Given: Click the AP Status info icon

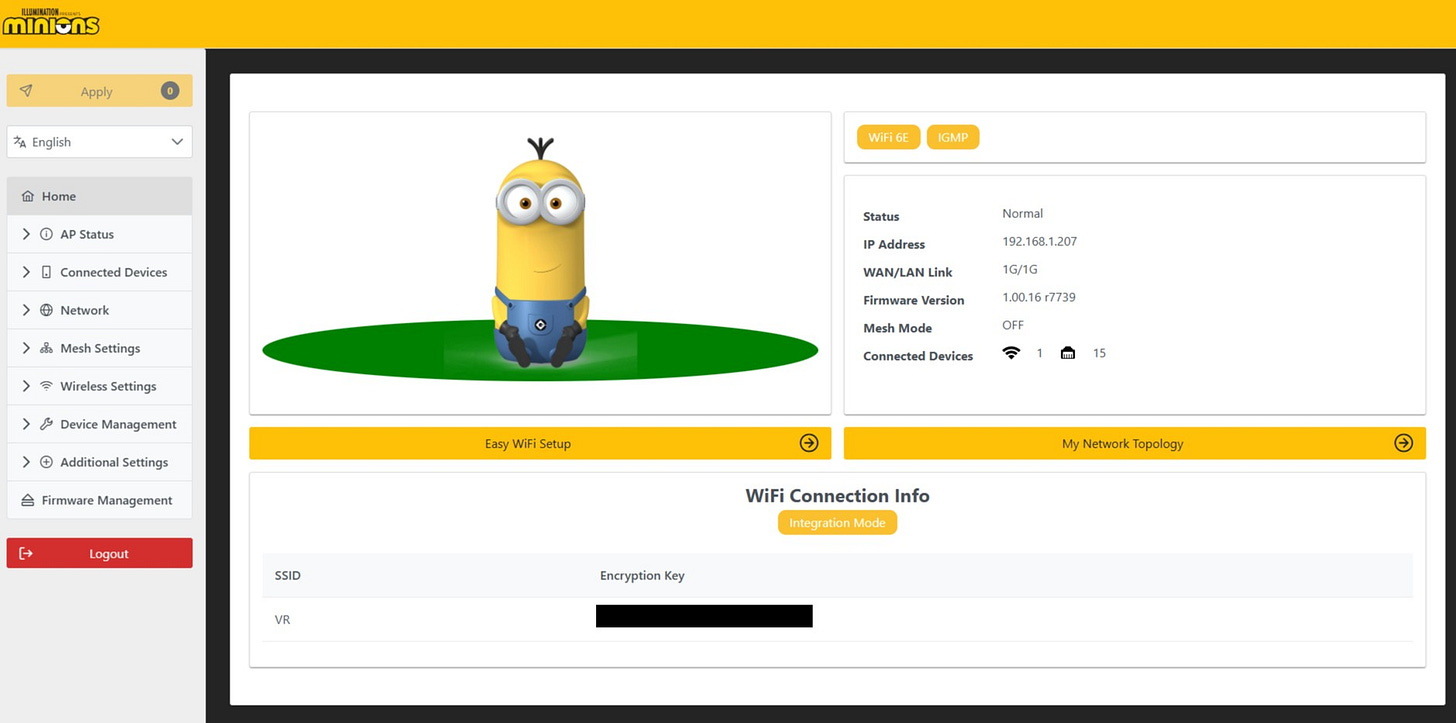Looking at the screenshot, I should (46, 234).
